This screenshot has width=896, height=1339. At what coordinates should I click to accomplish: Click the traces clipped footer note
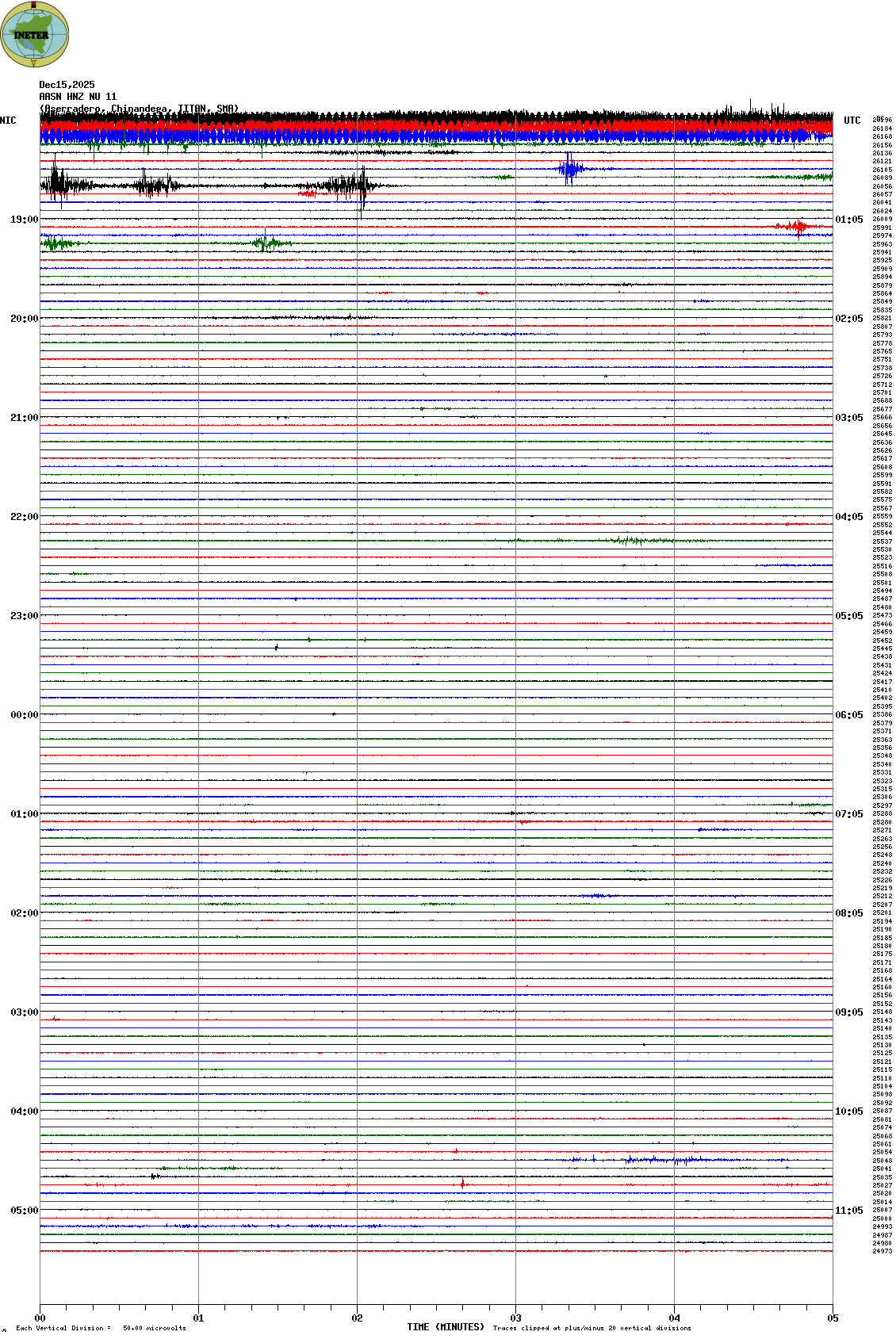[x=592, y=1328]
